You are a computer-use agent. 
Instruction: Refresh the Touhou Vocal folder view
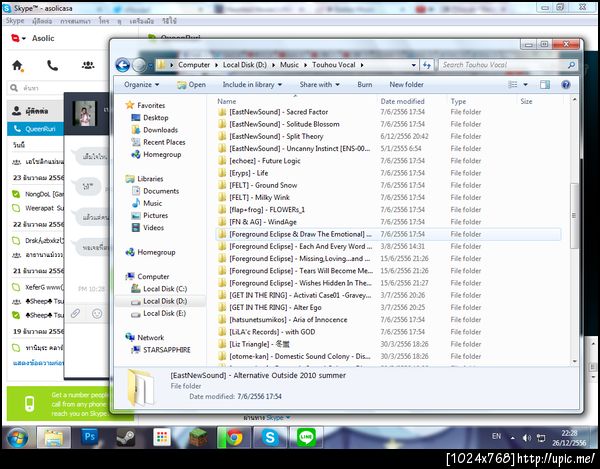pos(427,65)
